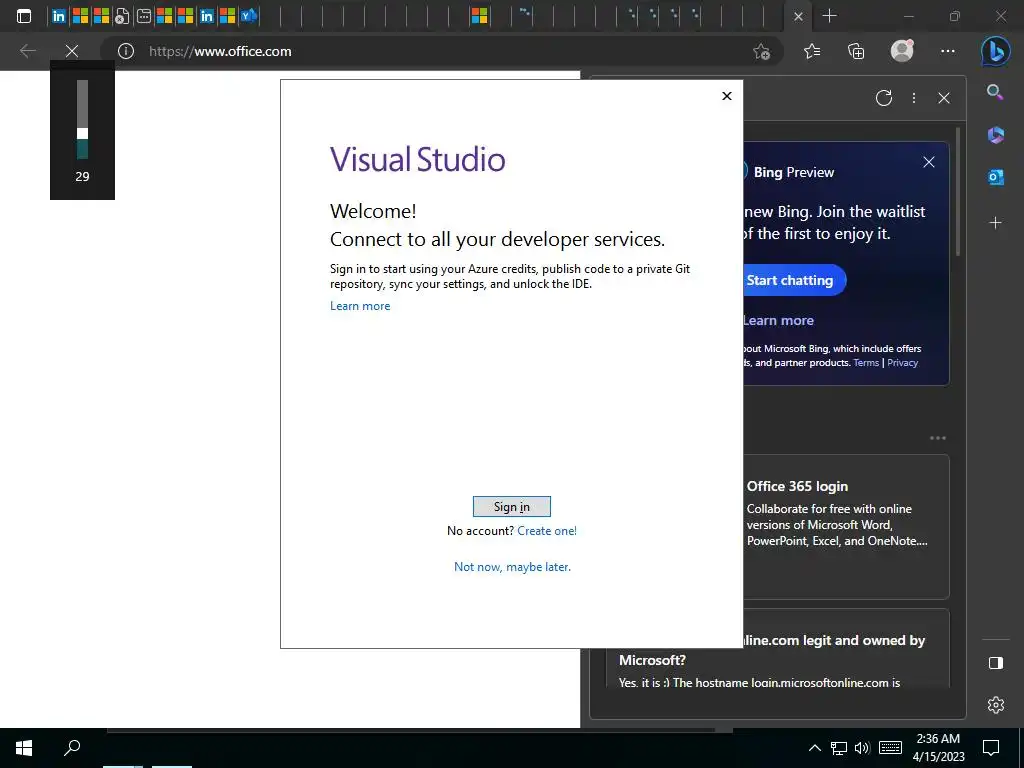Viewport: 1024px width, 768px height.
Task: Stop loading the page
Action: 72,51
